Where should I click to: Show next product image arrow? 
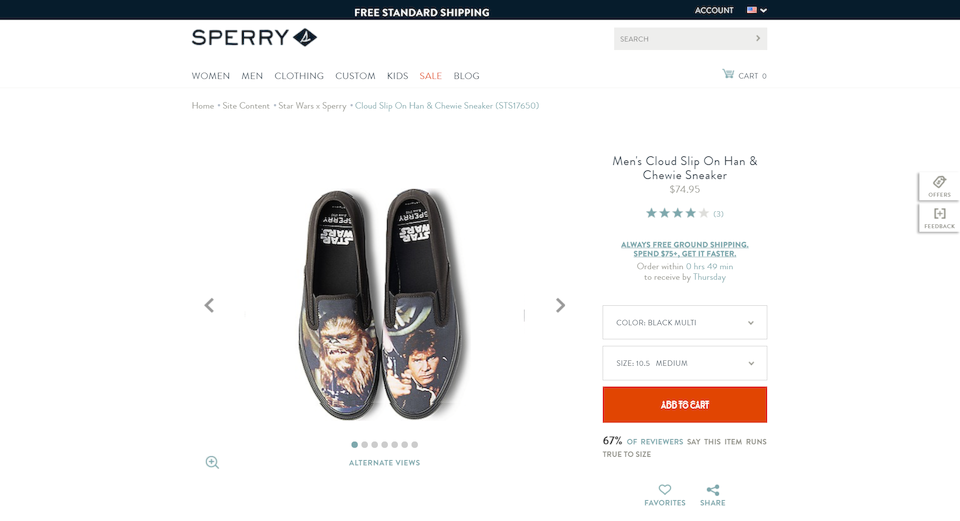click(x=560, y=305)
